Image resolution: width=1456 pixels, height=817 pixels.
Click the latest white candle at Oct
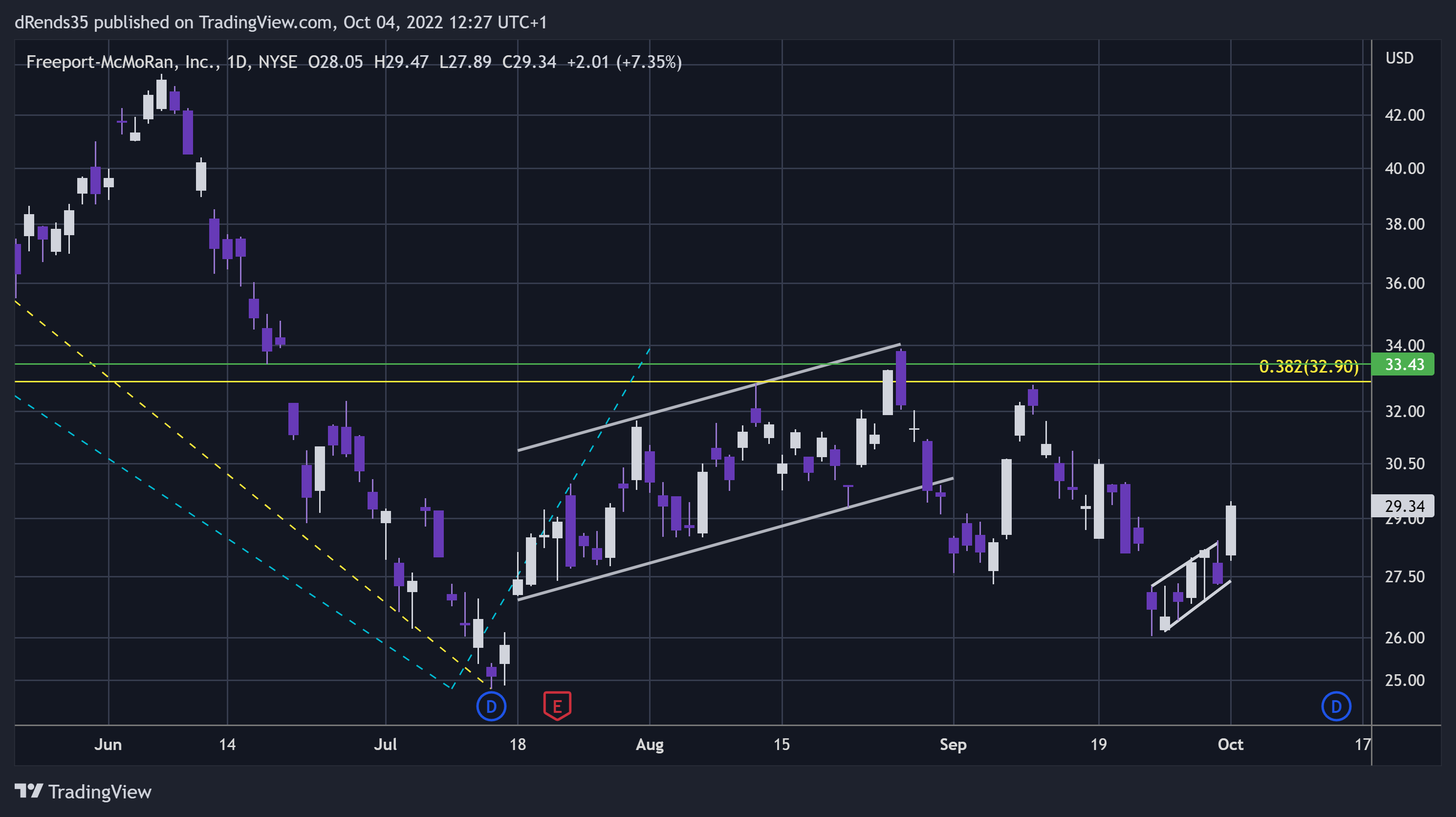(x=1231, y=530)
